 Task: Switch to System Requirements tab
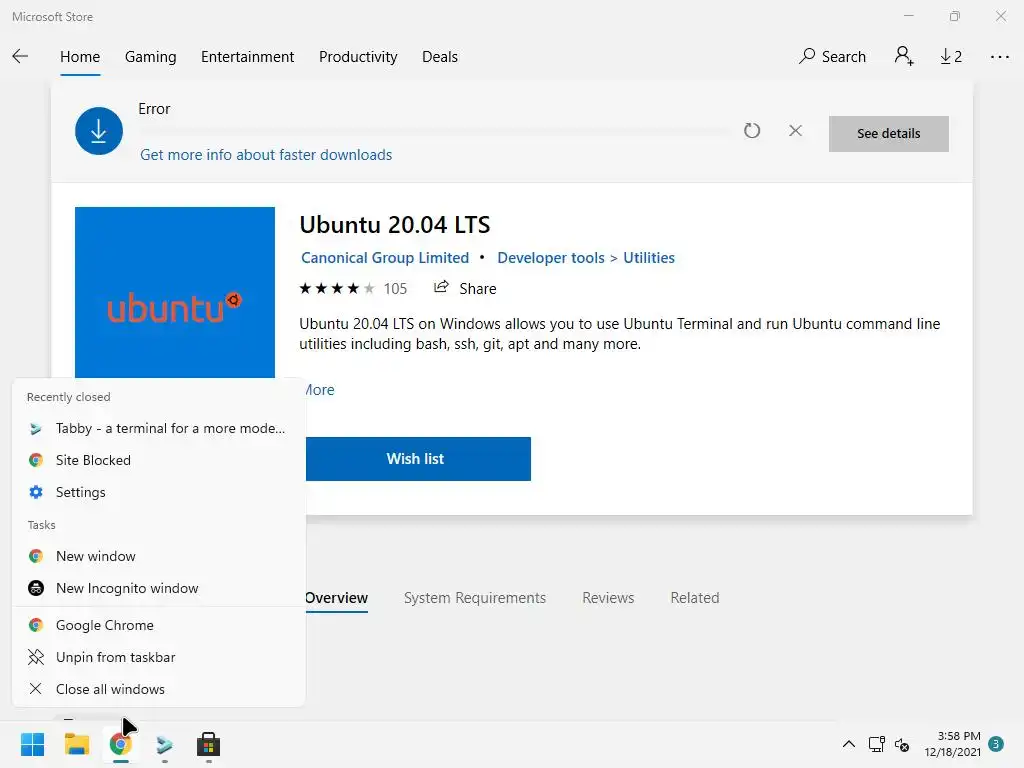(475, 598)
